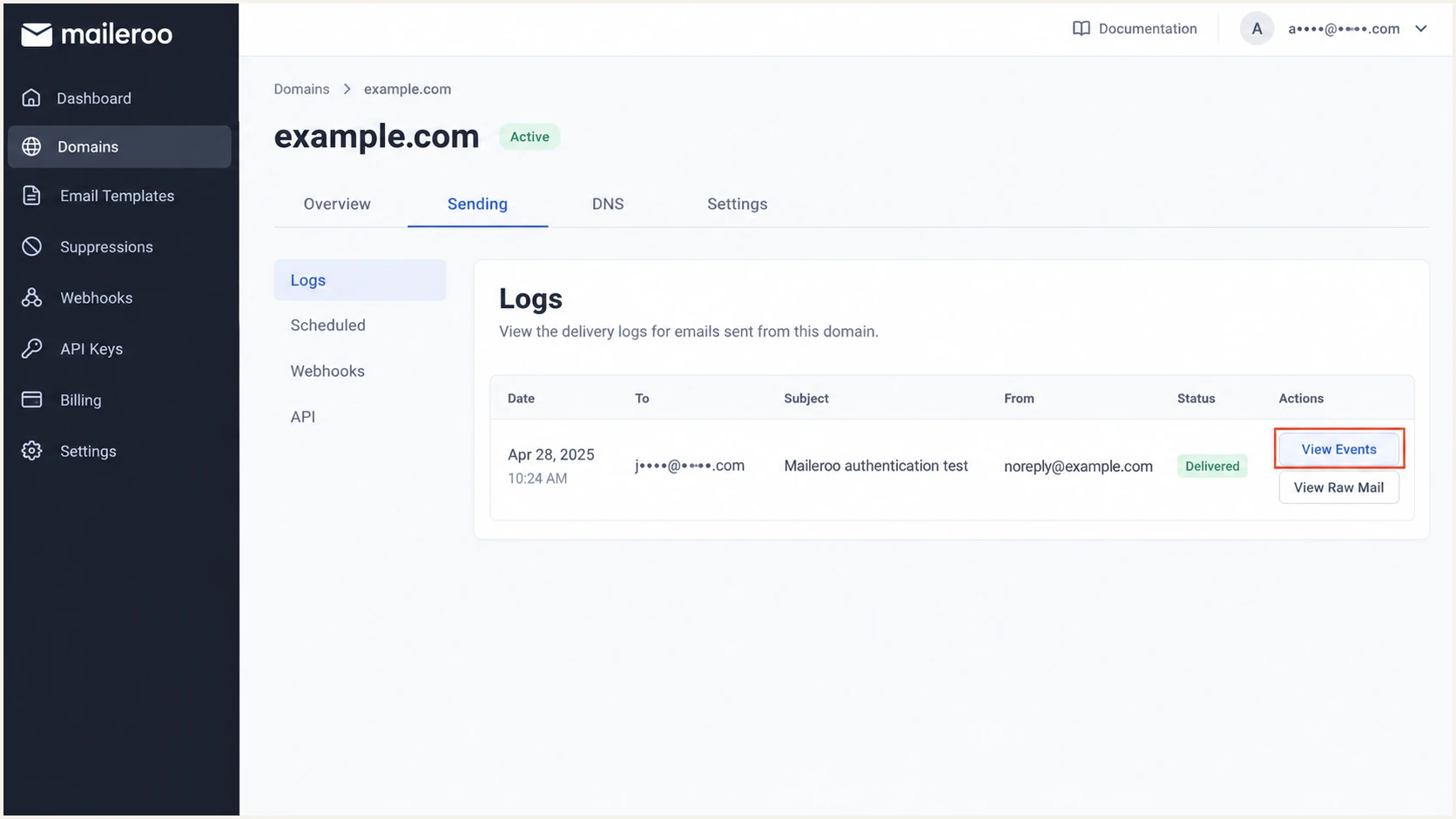Click the green Active status badge

pyautogui.click(x=529, y=137)
